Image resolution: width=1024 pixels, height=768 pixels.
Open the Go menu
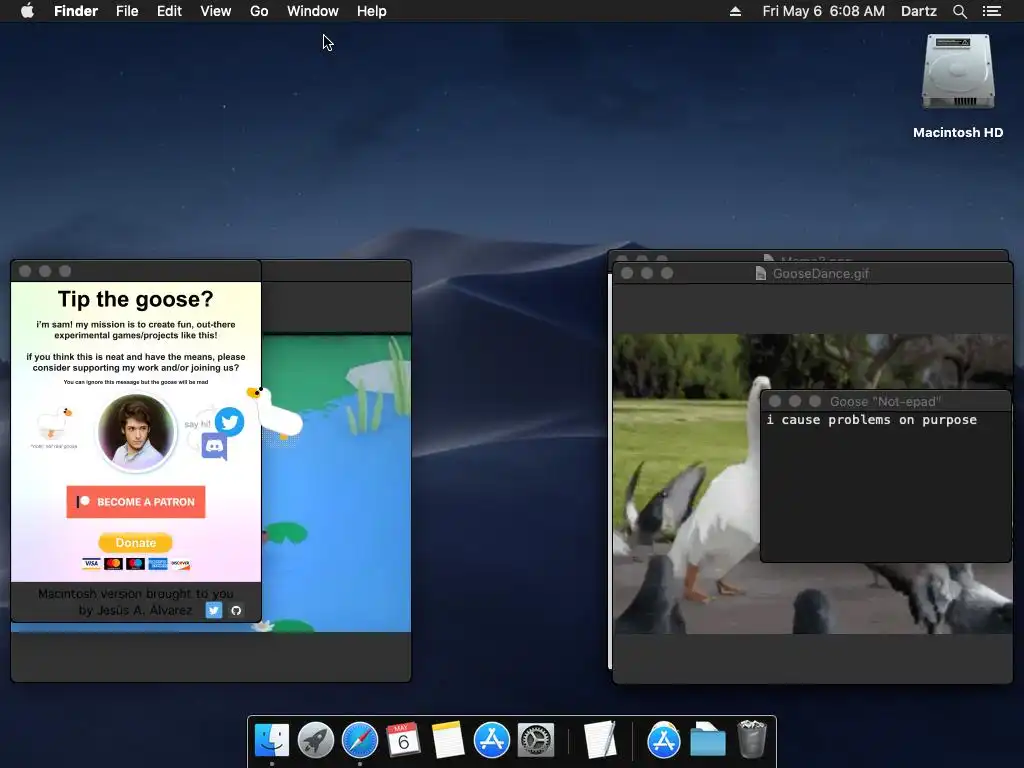259,11
